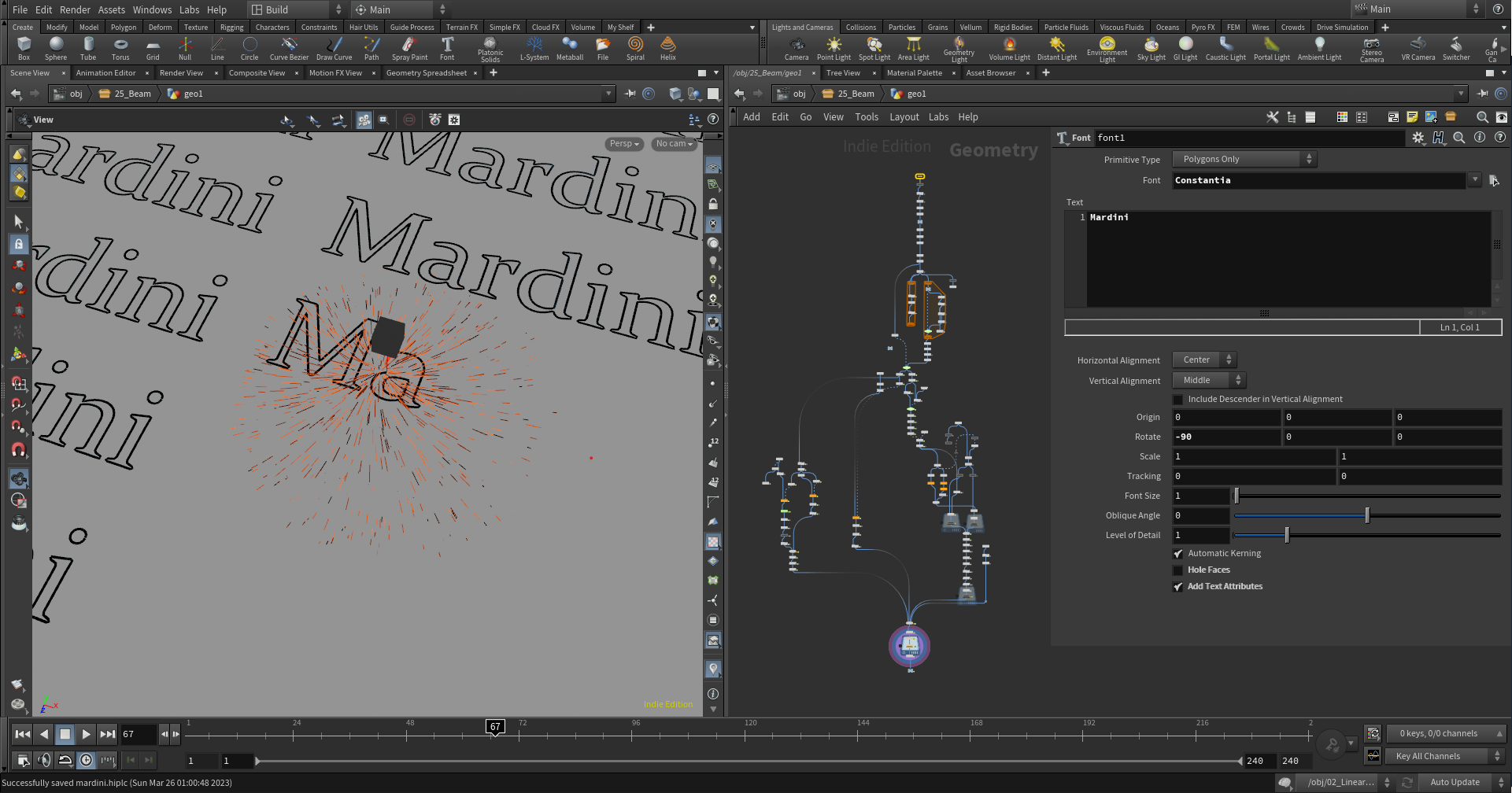1512x793 pixels.
Task: Adjust the Font Size slider
Action: click(x=1367, y=496)
